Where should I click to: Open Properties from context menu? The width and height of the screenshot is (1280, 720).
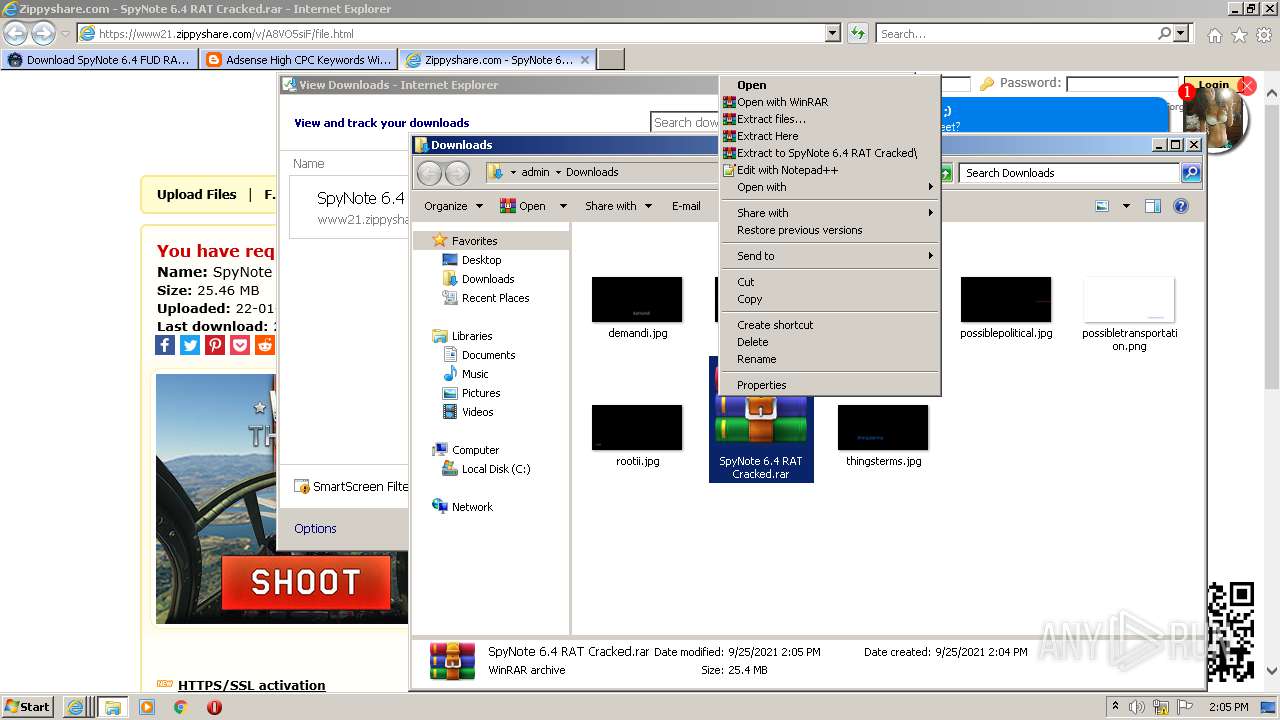pyautogui.click(x=830, y=385)
